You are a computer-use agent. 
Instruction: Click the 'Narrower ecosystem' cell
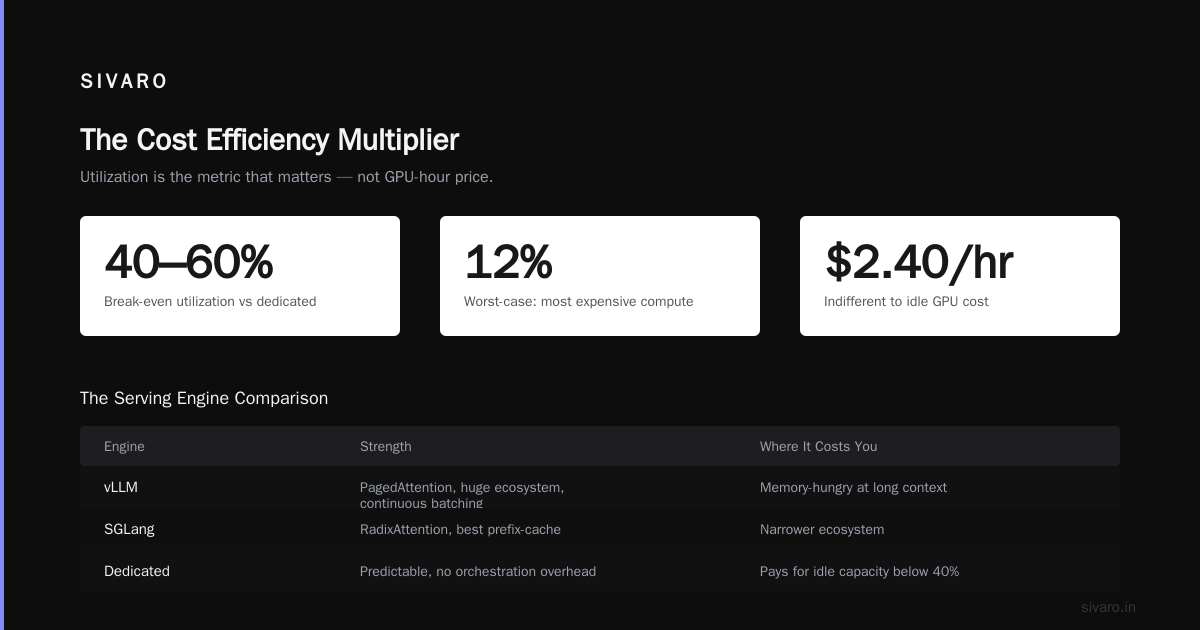[822, 529]
